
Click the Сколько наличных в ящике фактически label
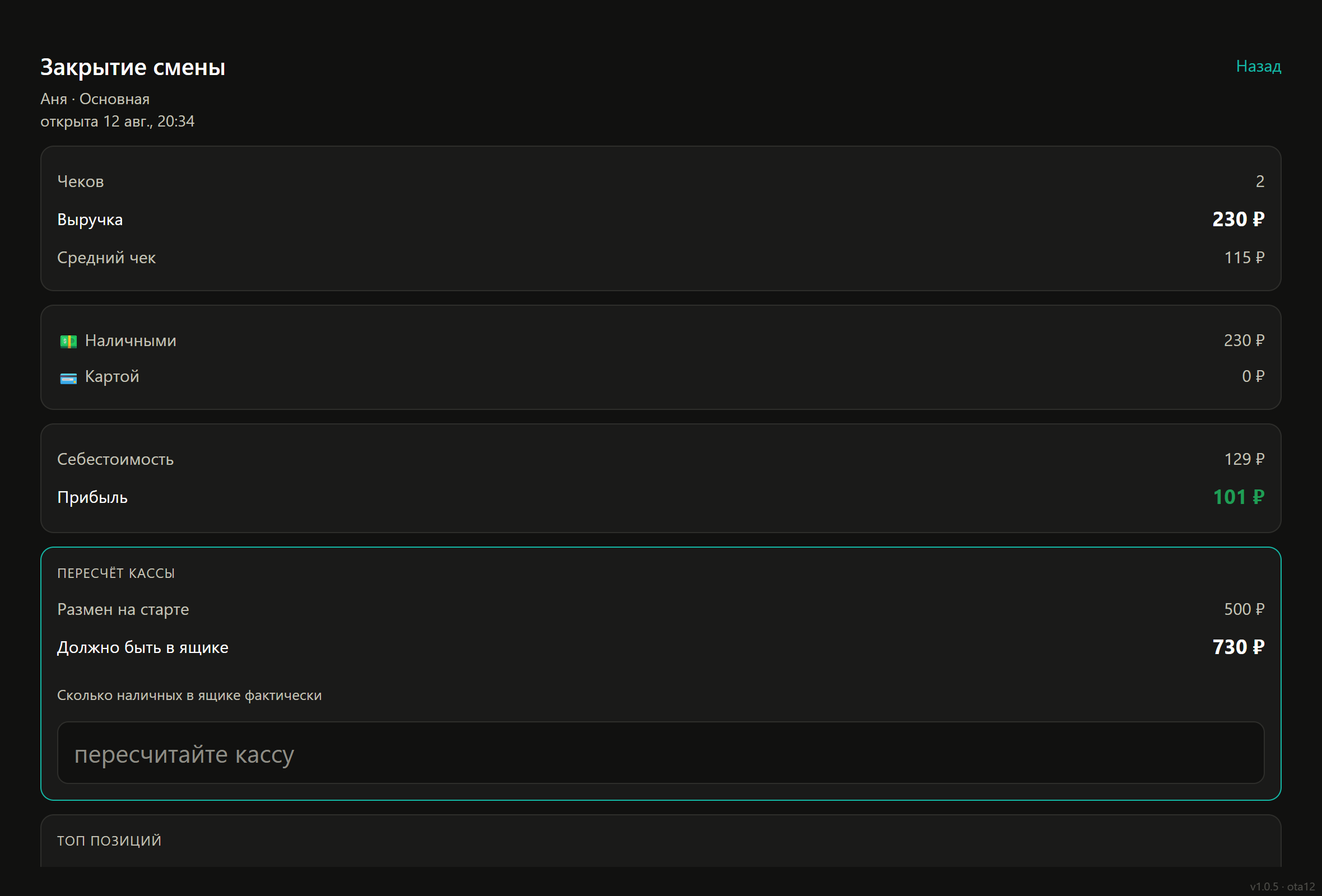[189, 696]
